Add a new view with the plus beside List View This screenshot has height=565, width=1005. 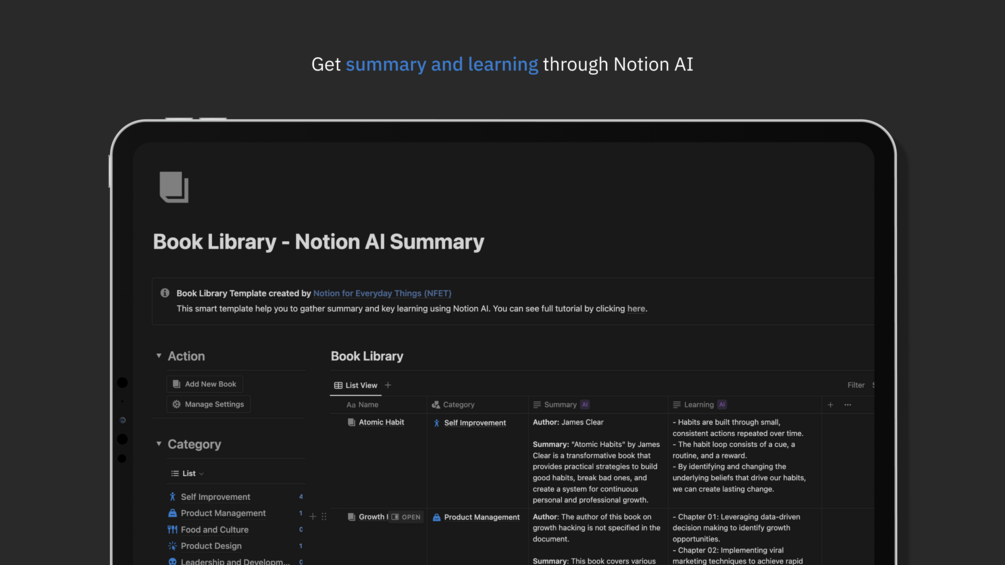click(388, 385)
